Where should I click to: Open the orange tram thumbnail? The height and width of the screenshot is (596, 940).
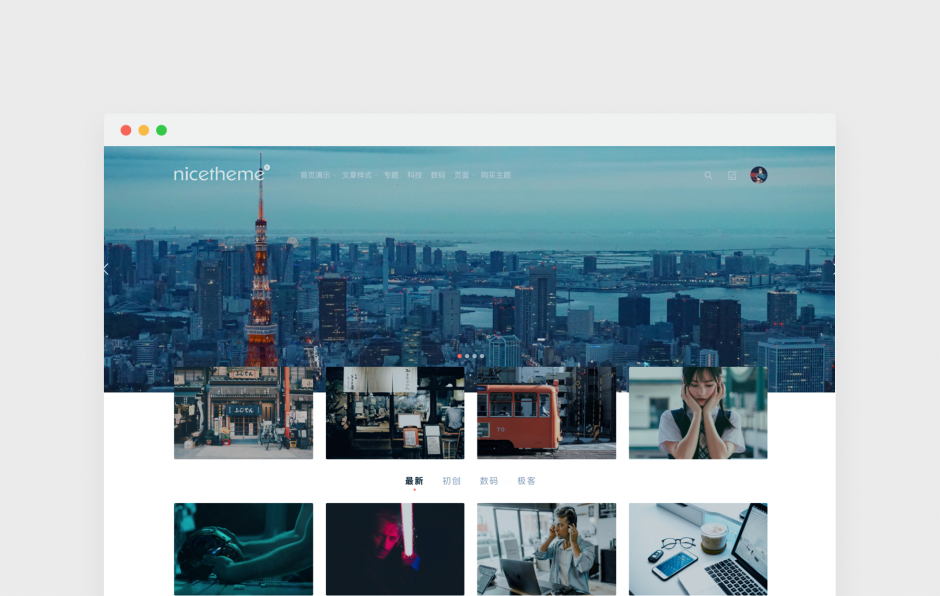(546, 413)
